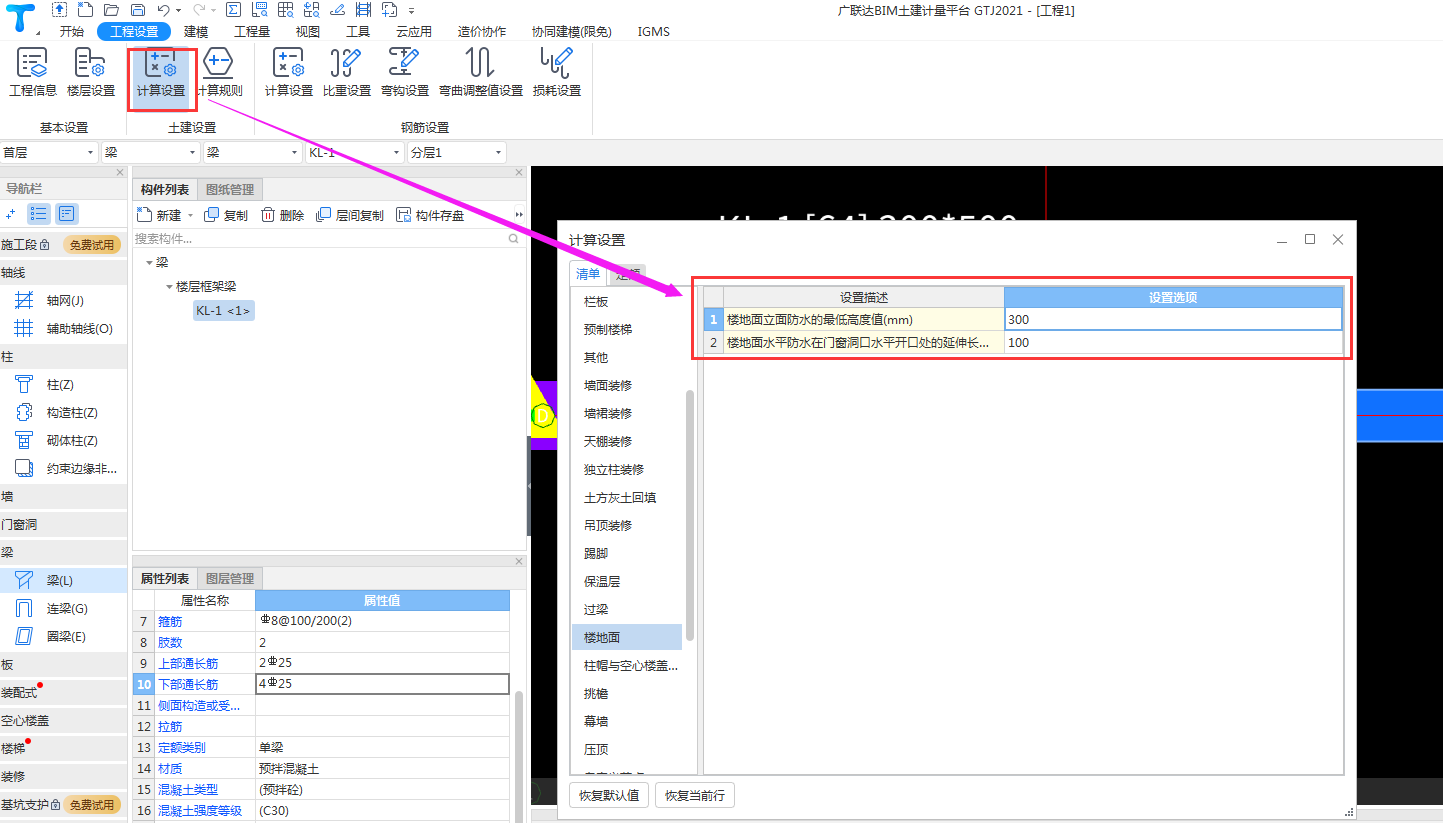
Task: Open 比重设置 weight settings
Action: (x=347, y=72)
